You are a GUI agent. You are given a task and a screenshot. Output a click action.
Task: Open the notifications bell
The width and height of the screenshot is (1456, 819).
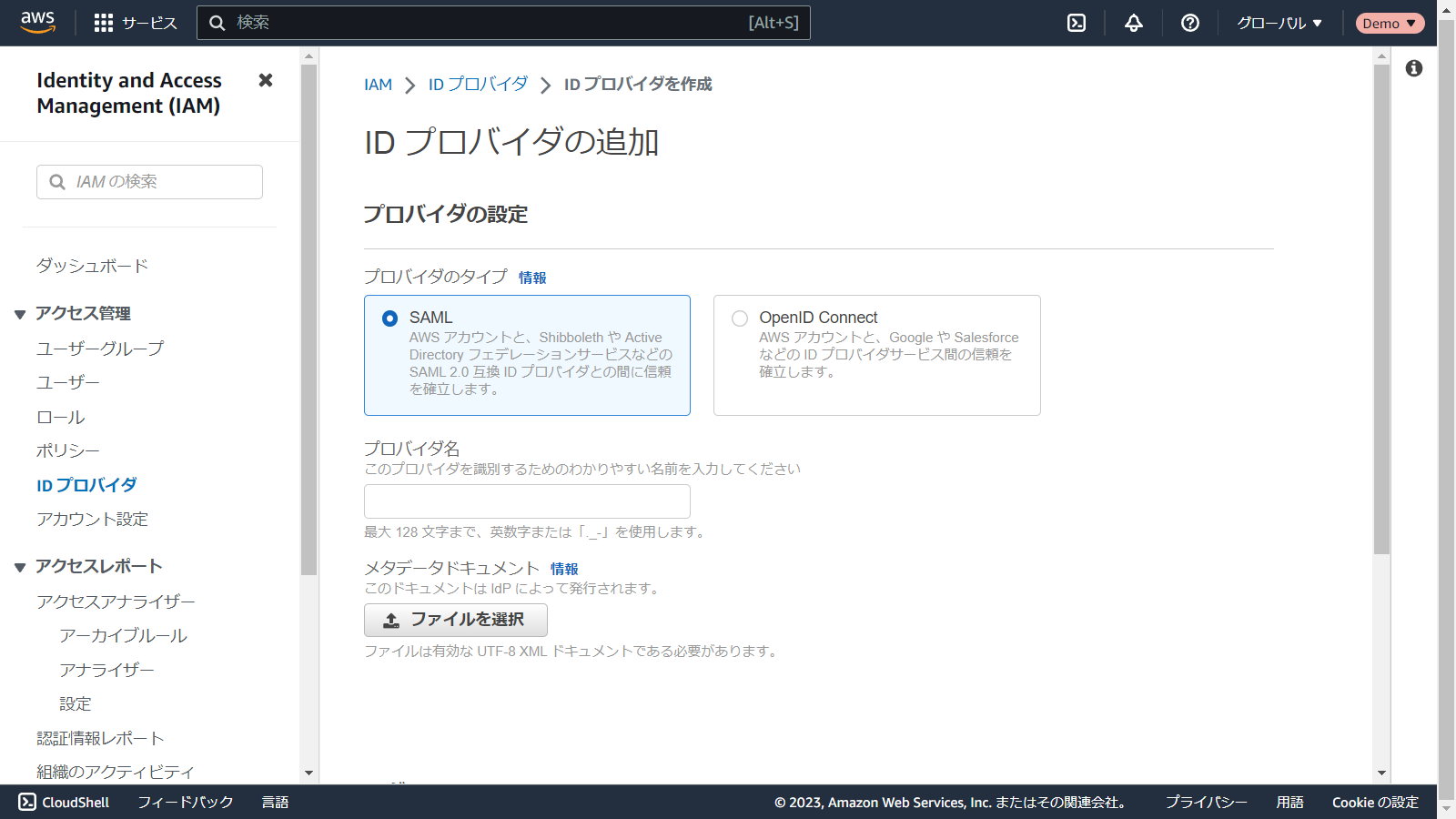click(x=1133, y=23)
